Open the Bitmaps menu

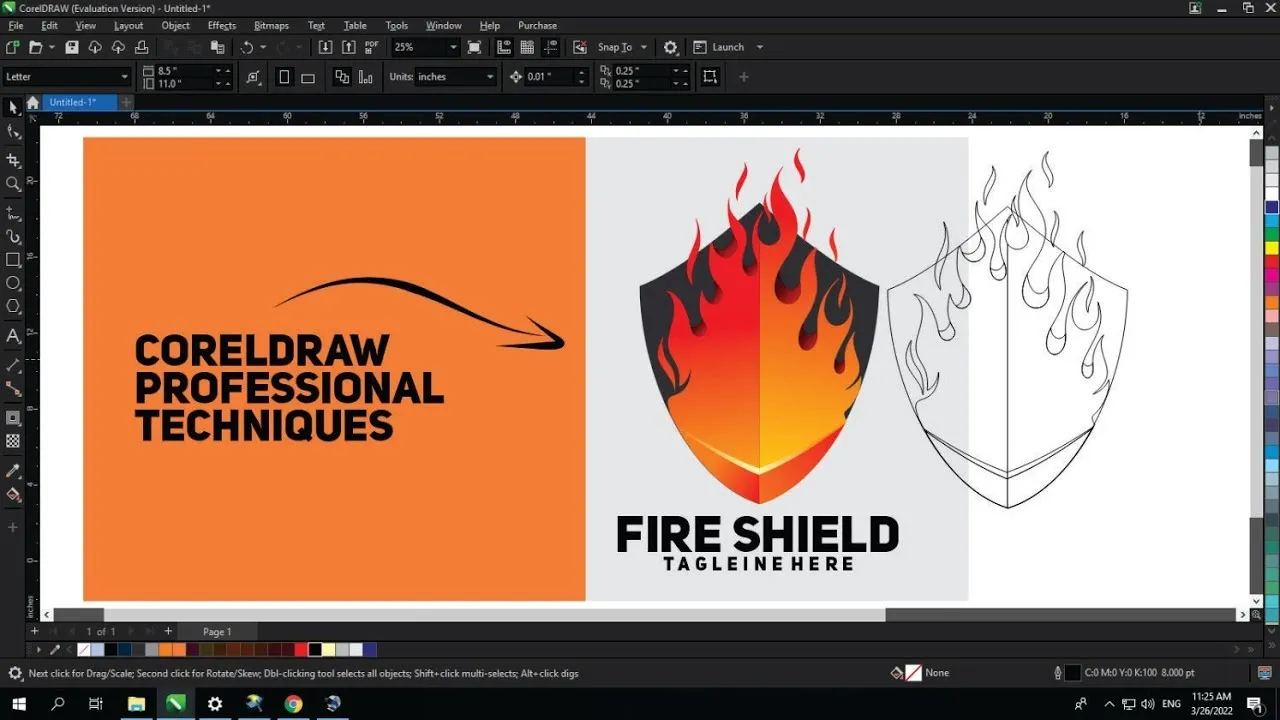(x=271, y=25)
